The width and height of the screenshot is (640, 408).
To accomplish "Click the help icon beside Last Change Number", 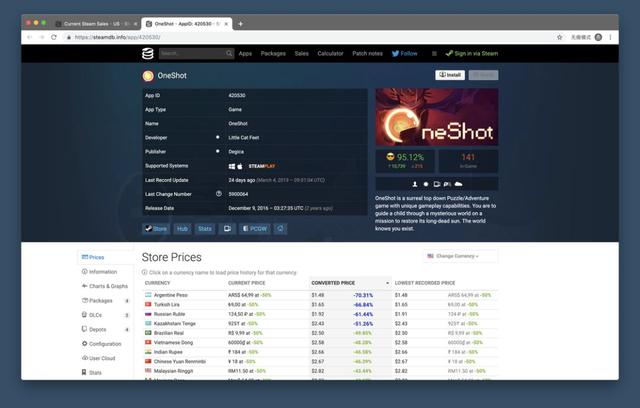I will pyautogui.click(x=218, y=194).
